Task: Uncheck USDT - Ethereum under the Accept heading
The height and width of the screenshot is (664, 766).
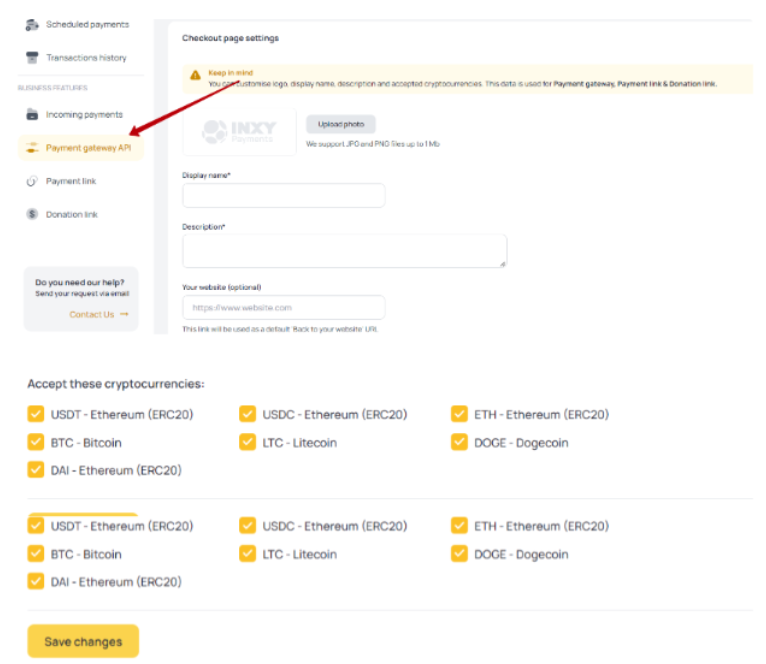Action: 36,414
